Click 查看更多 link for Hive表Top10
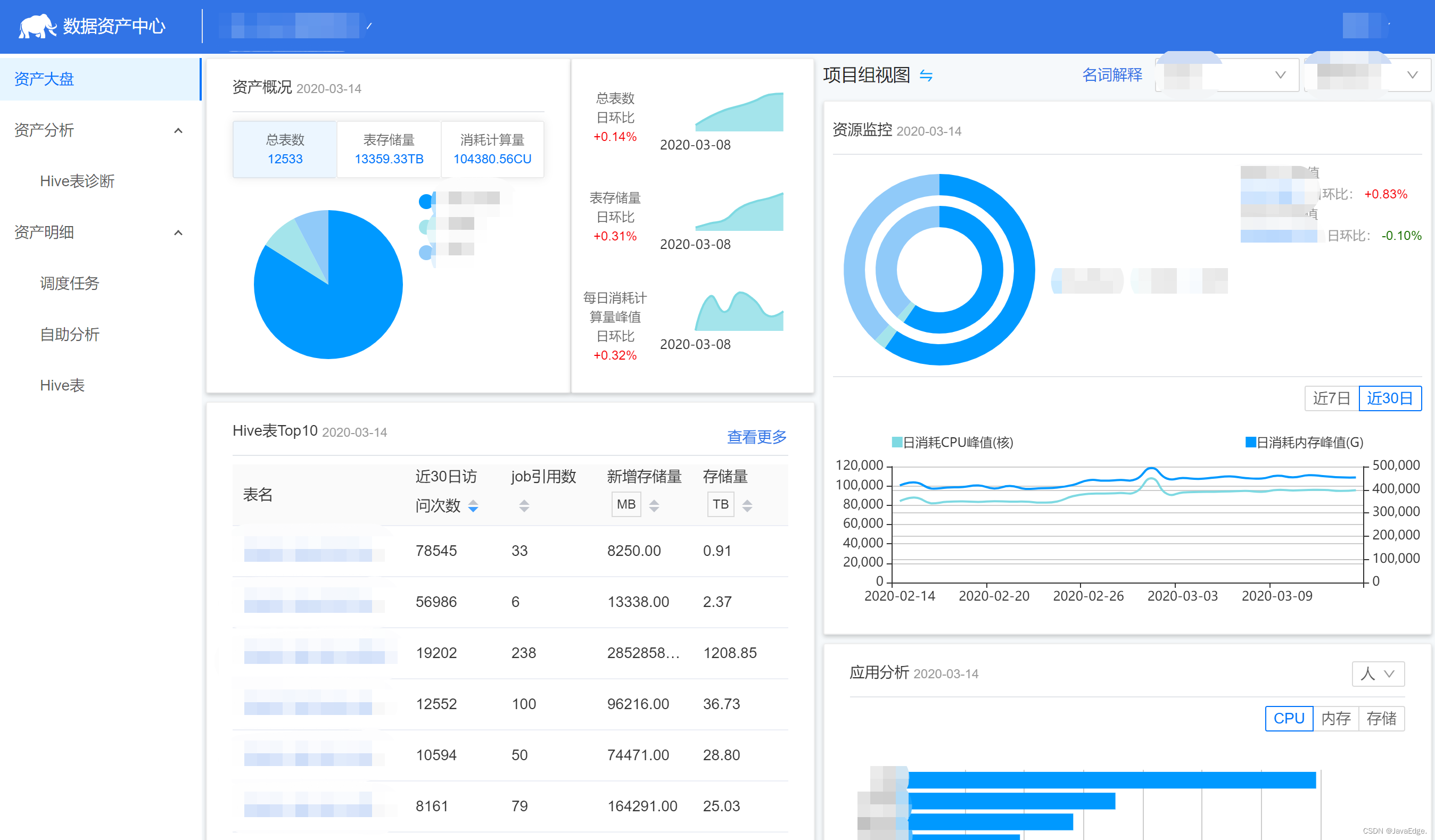 click(756, 437)
